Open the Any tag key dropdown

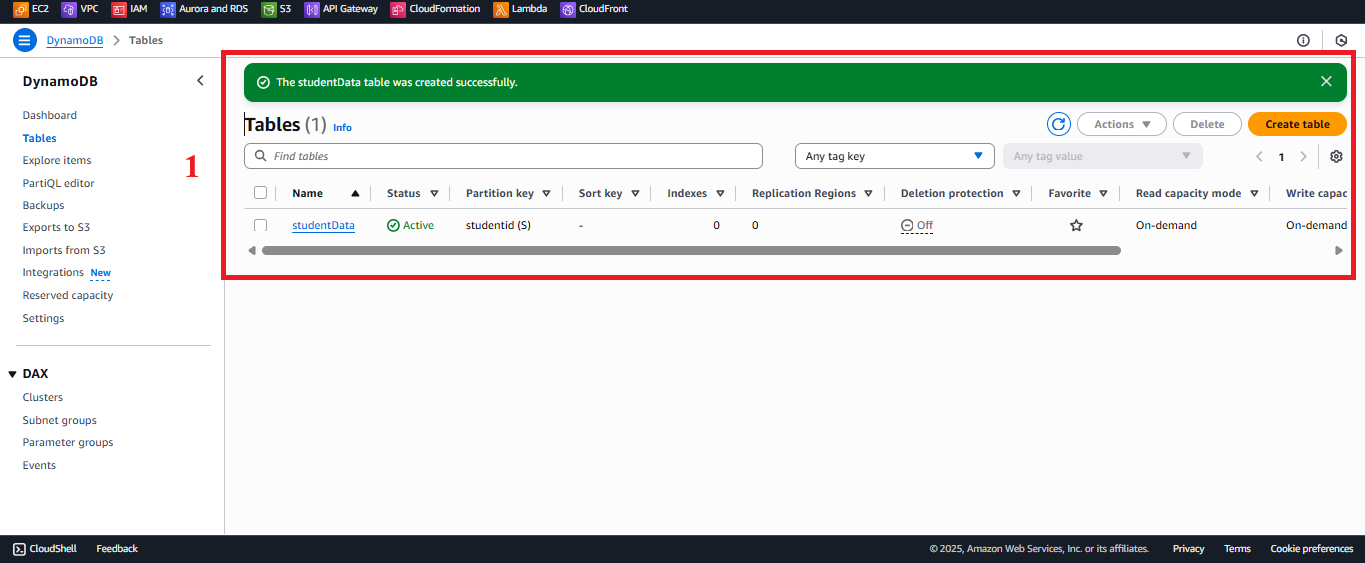pos(894,156)
